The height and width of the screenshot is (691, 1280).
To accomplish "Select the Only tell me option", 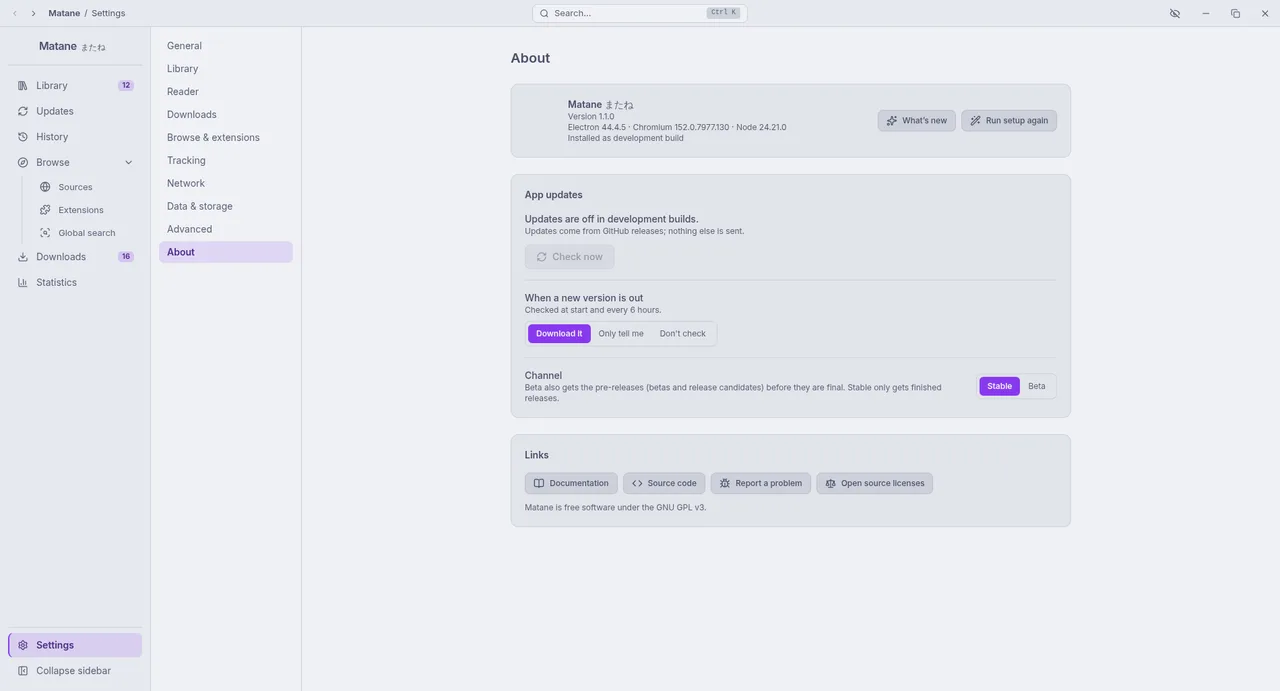I will click(x=621, y=334).
